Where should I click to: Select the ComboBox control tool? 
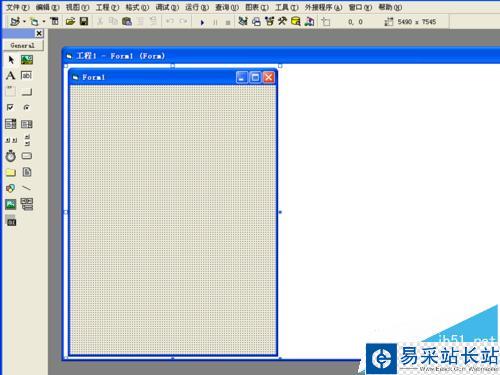11,124
